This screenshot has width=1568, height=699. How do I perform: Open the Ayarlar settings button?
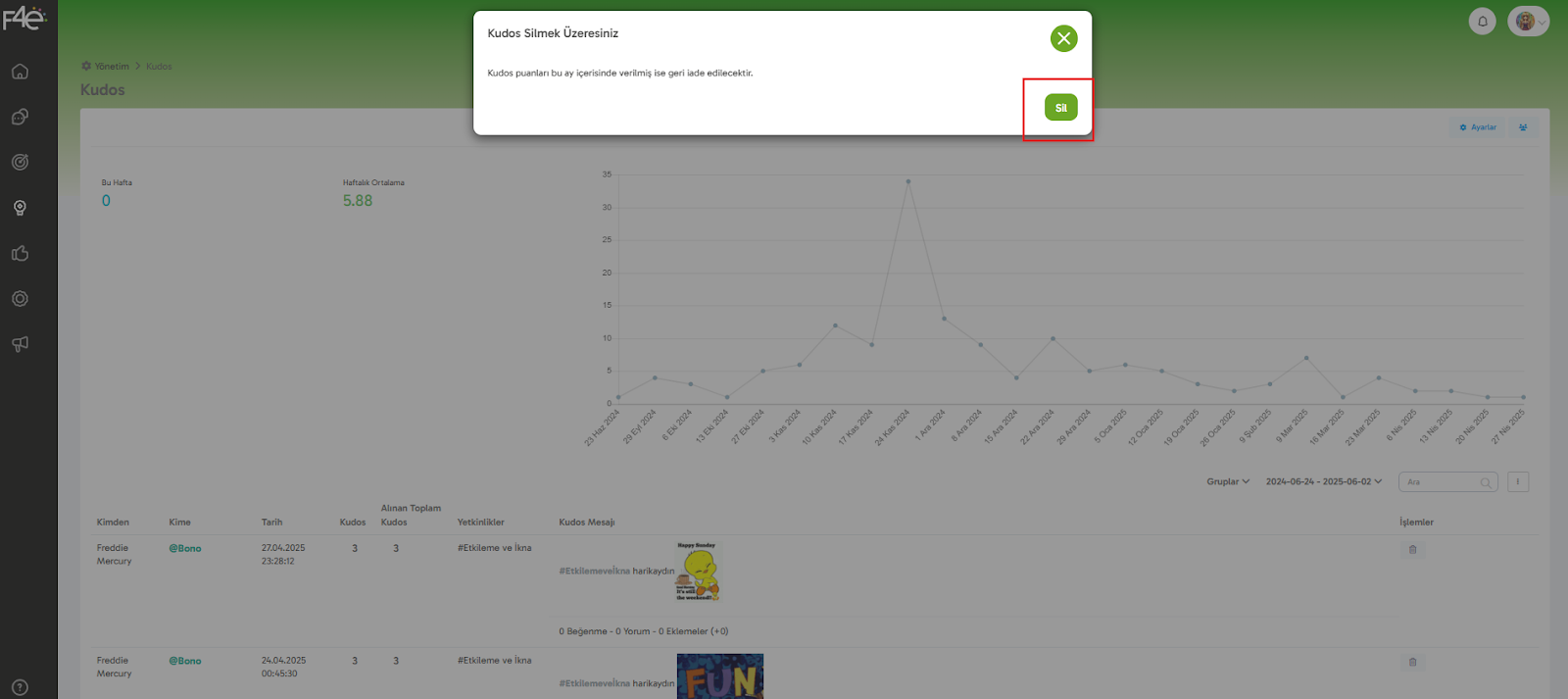click(x=1478, y=127)
